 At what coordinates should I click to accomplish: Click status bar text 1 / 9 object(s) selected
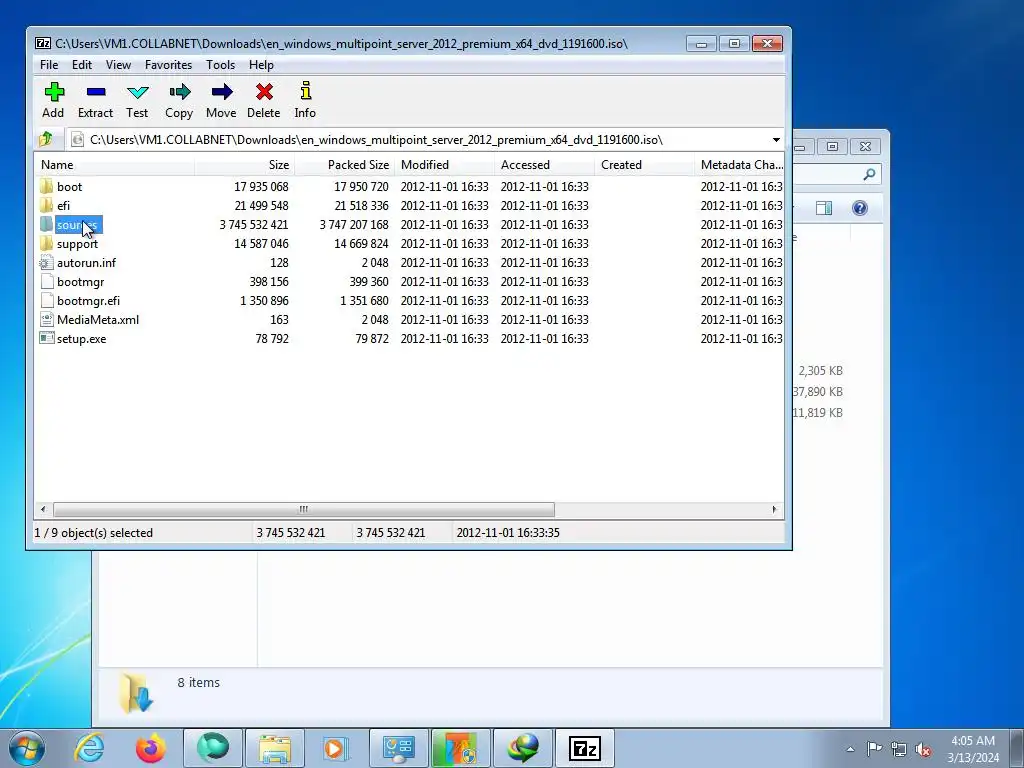click(93, 533)
